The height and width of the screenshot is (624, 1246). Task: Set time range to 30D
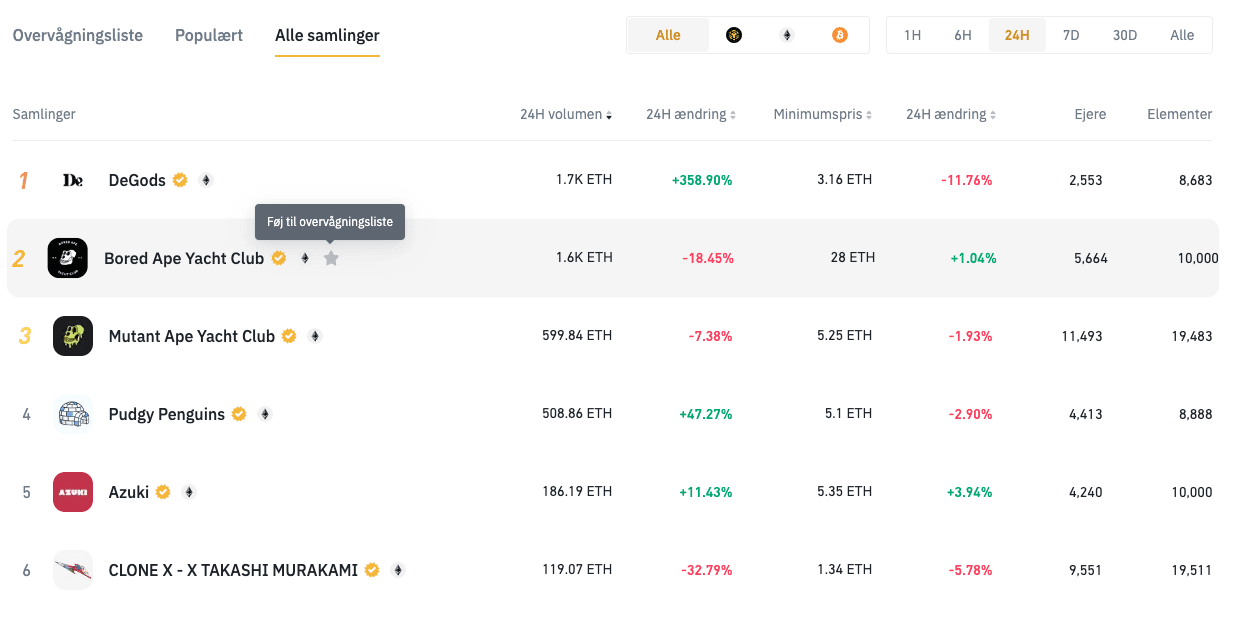click(1125, 35)
